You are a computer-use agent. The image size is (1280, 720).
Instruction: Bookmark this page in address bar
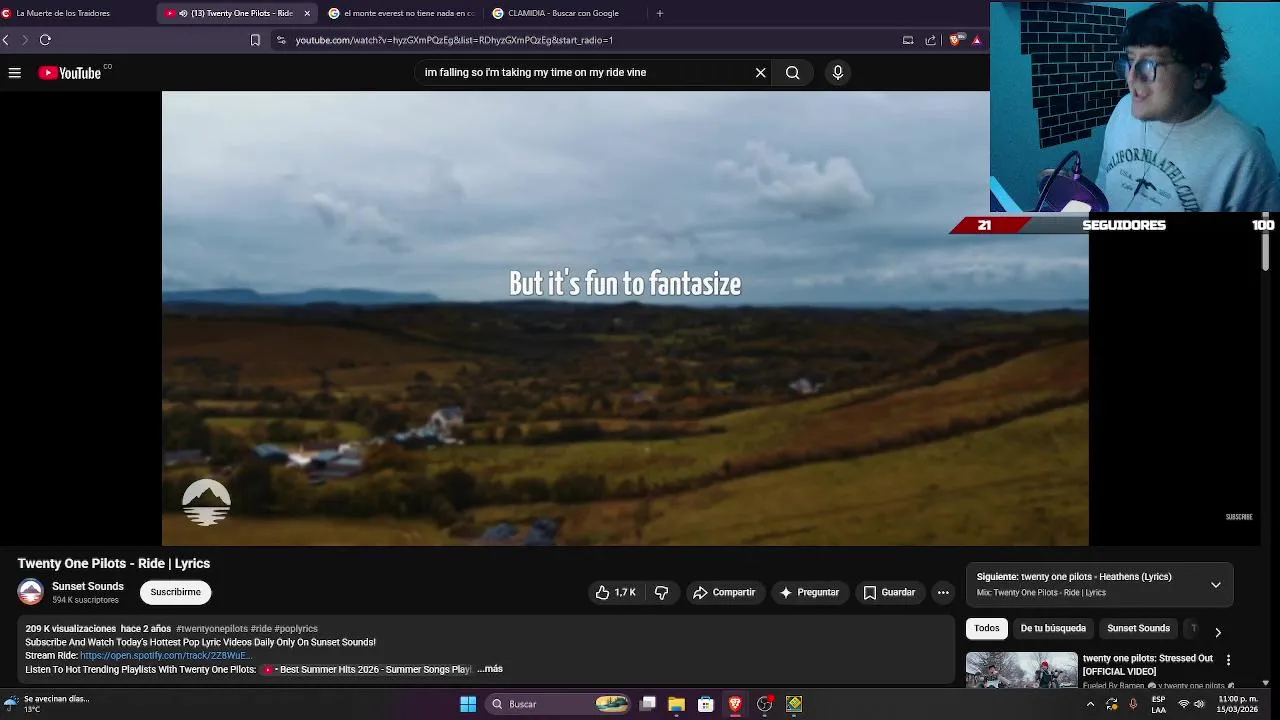[255, 40]
